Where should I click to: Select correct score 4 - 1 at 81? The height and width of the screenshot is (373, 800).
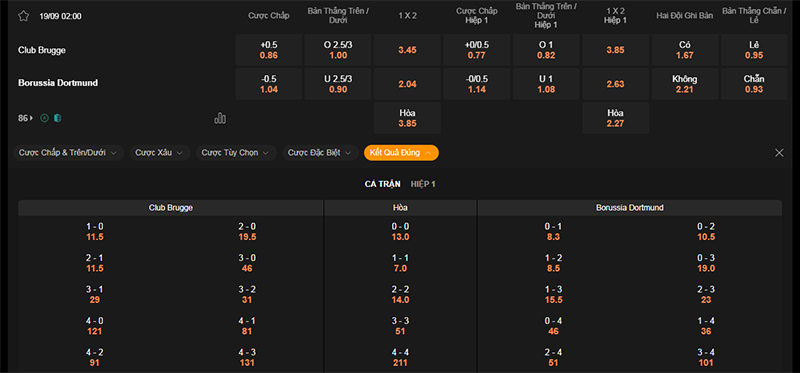click(x=247, y=326)
